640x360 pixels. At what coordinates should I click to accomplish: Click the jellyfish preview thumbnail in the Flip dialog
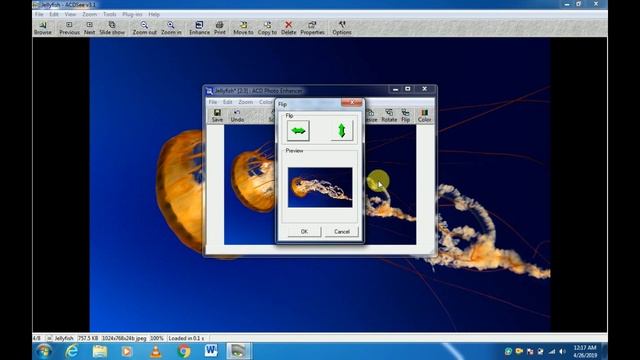pos(320,187)
